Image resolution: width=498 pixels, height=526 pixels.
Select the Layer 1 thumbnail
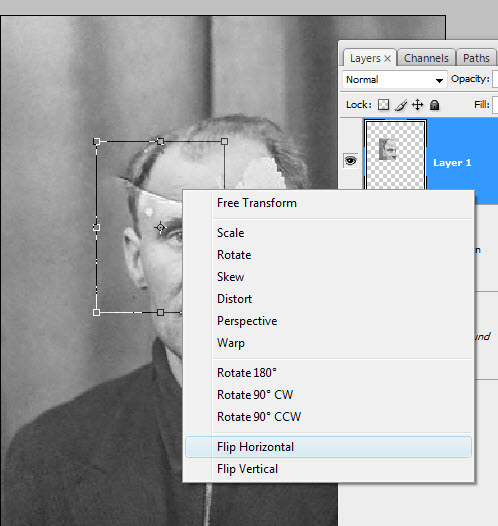(395, 155)
